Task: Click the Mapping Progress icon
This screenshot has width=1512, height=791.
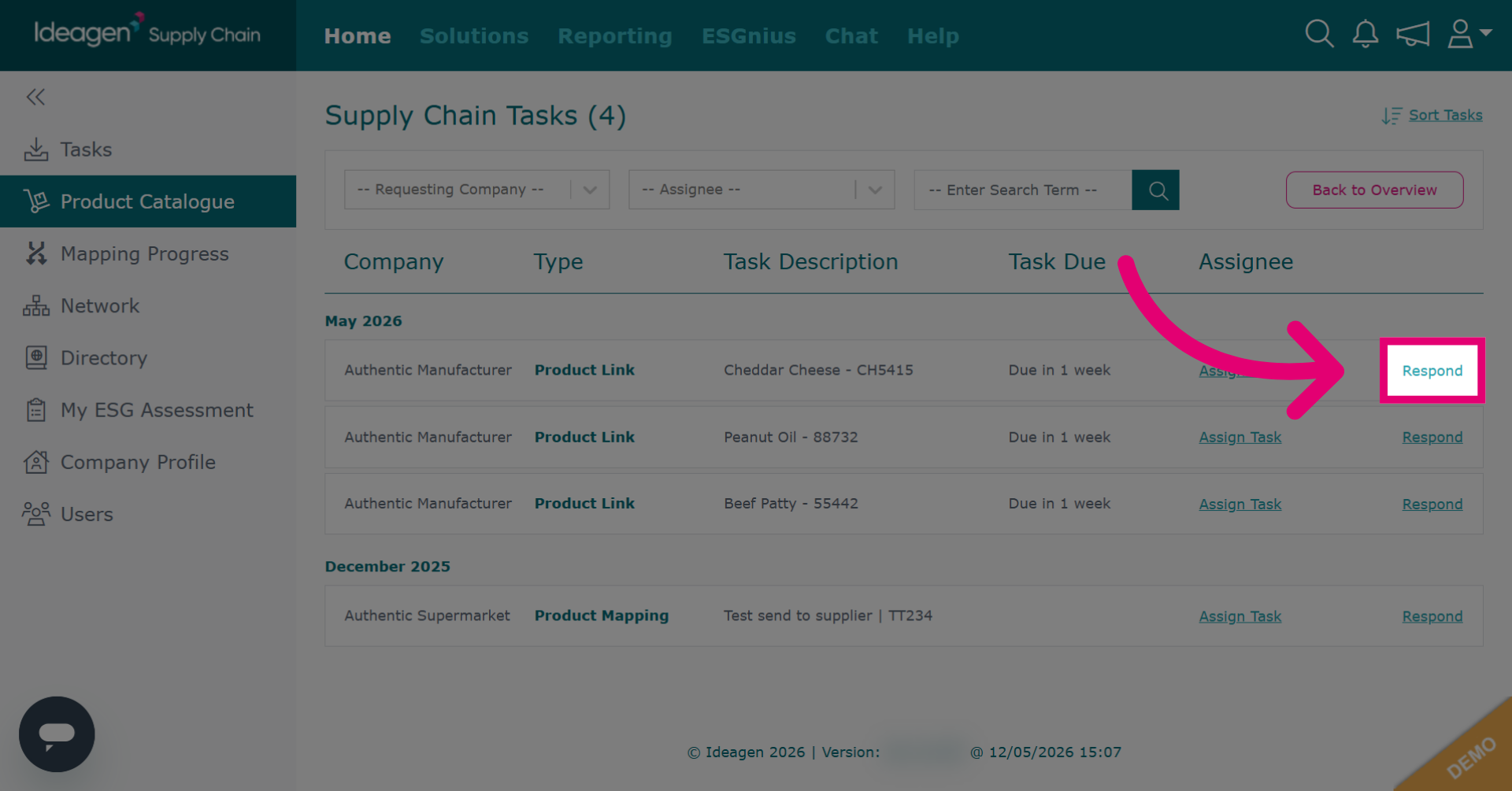Action: pyautogui.click(x=36, y=253)
